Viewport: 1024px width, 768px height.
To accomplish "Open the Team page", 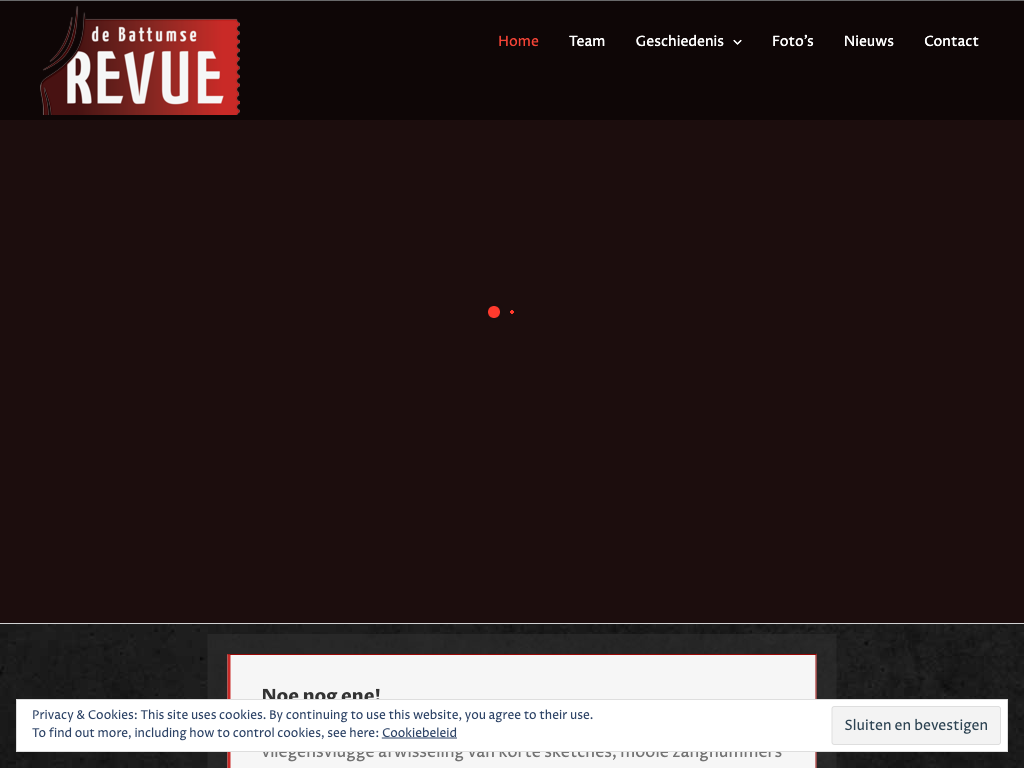I will pos(587,41).
